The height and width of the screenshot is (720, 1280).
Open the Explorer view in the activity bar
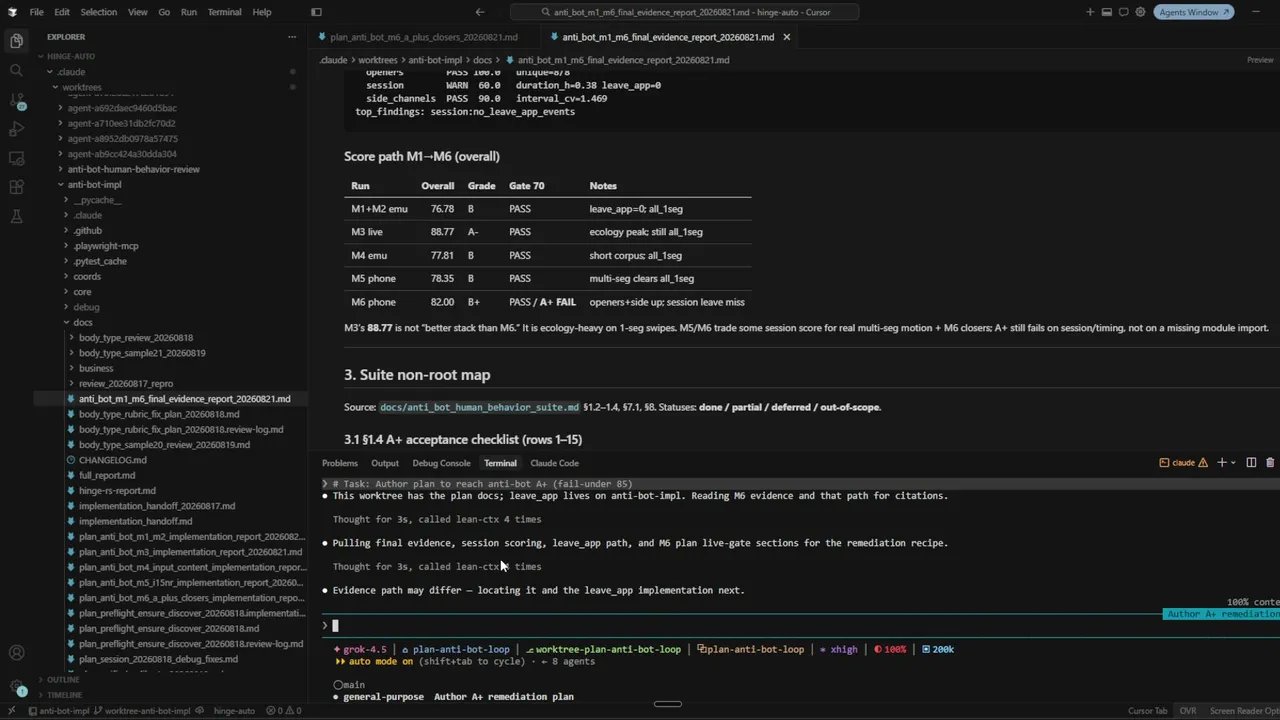(x=16, y=41)
